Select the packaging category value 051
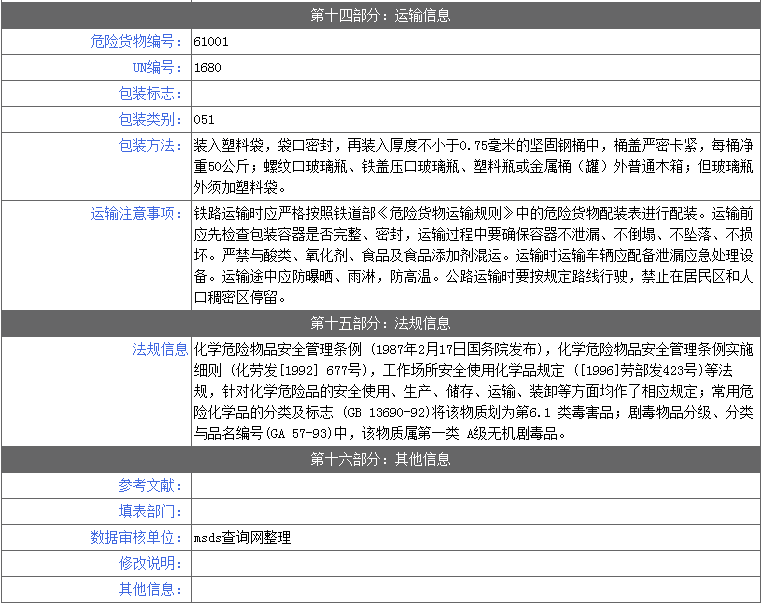 [204, 120]
